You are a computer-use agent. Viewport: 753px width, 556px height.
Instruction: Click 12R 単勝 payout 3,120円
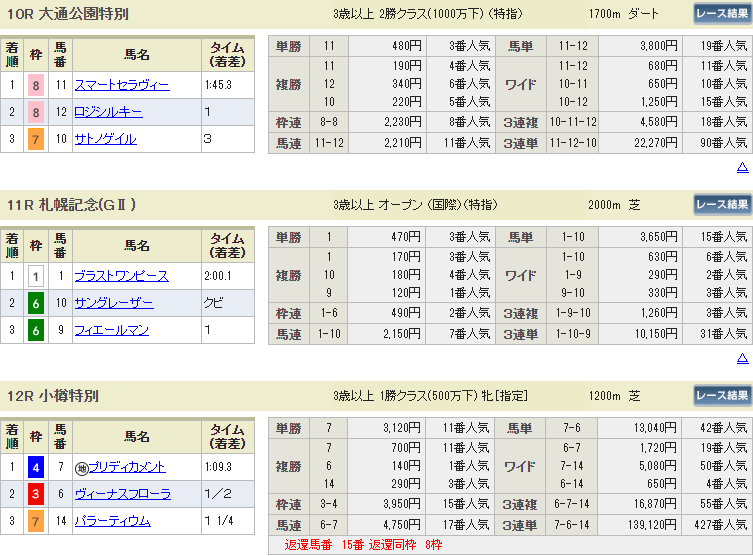(402, 428)
